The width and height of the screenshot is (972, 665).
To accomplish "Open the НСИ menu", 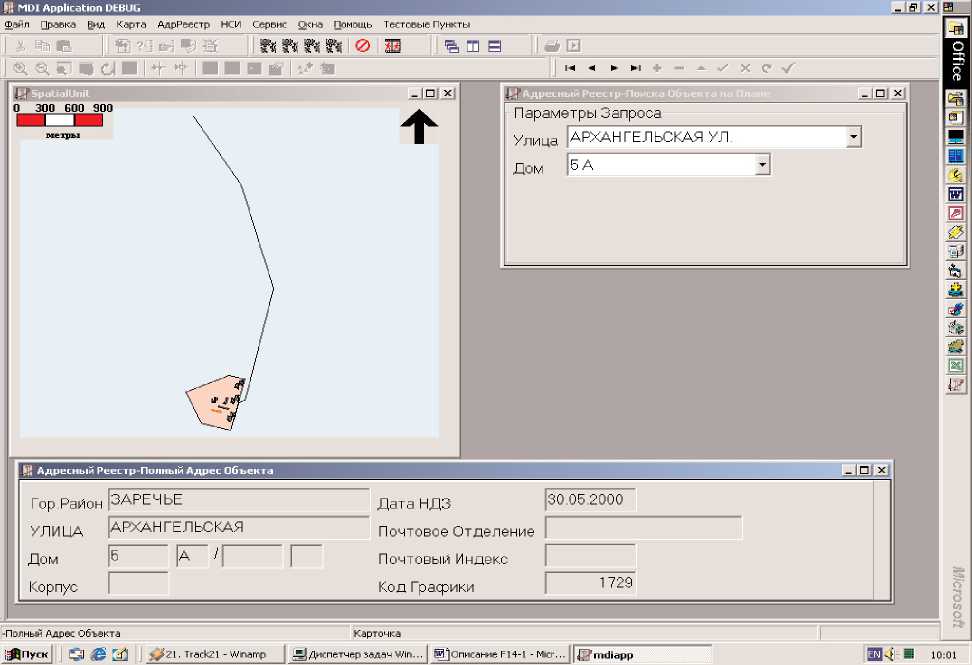I will point(231,25).
